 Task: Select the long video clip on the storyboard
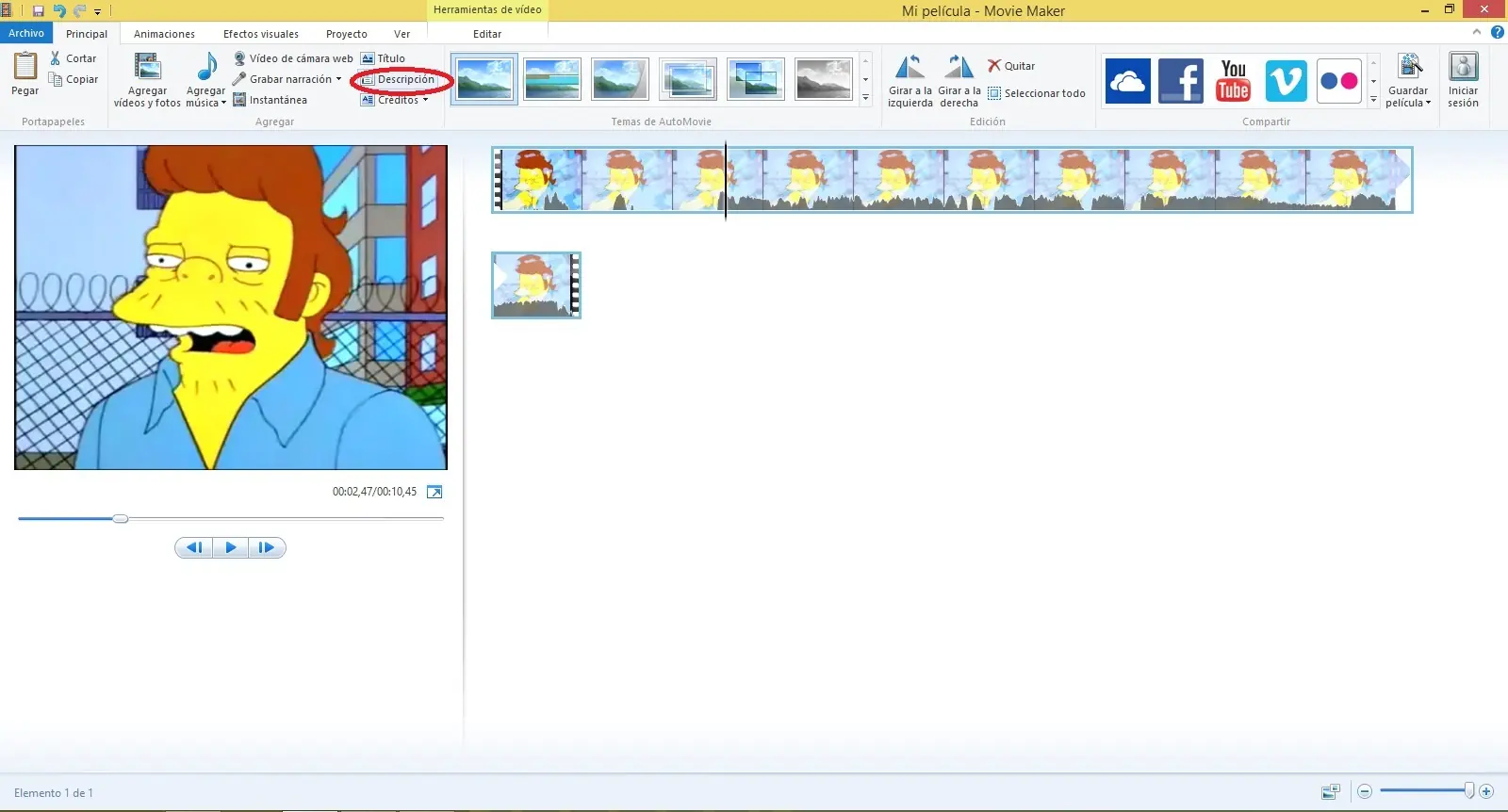952,180
